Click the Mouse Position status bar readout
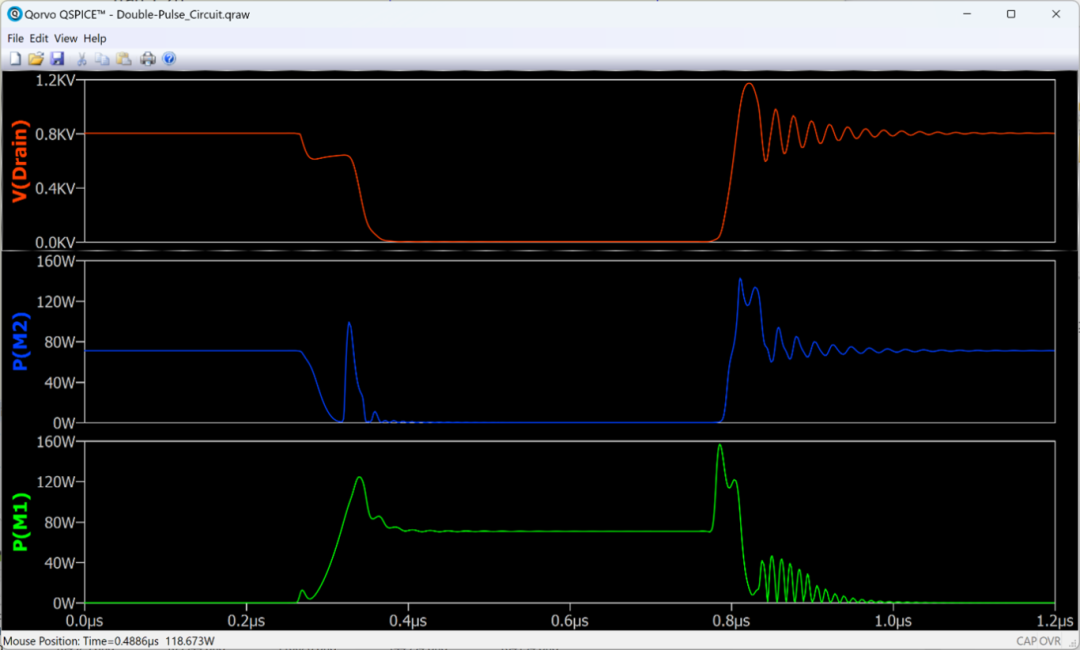 point(109,641)
